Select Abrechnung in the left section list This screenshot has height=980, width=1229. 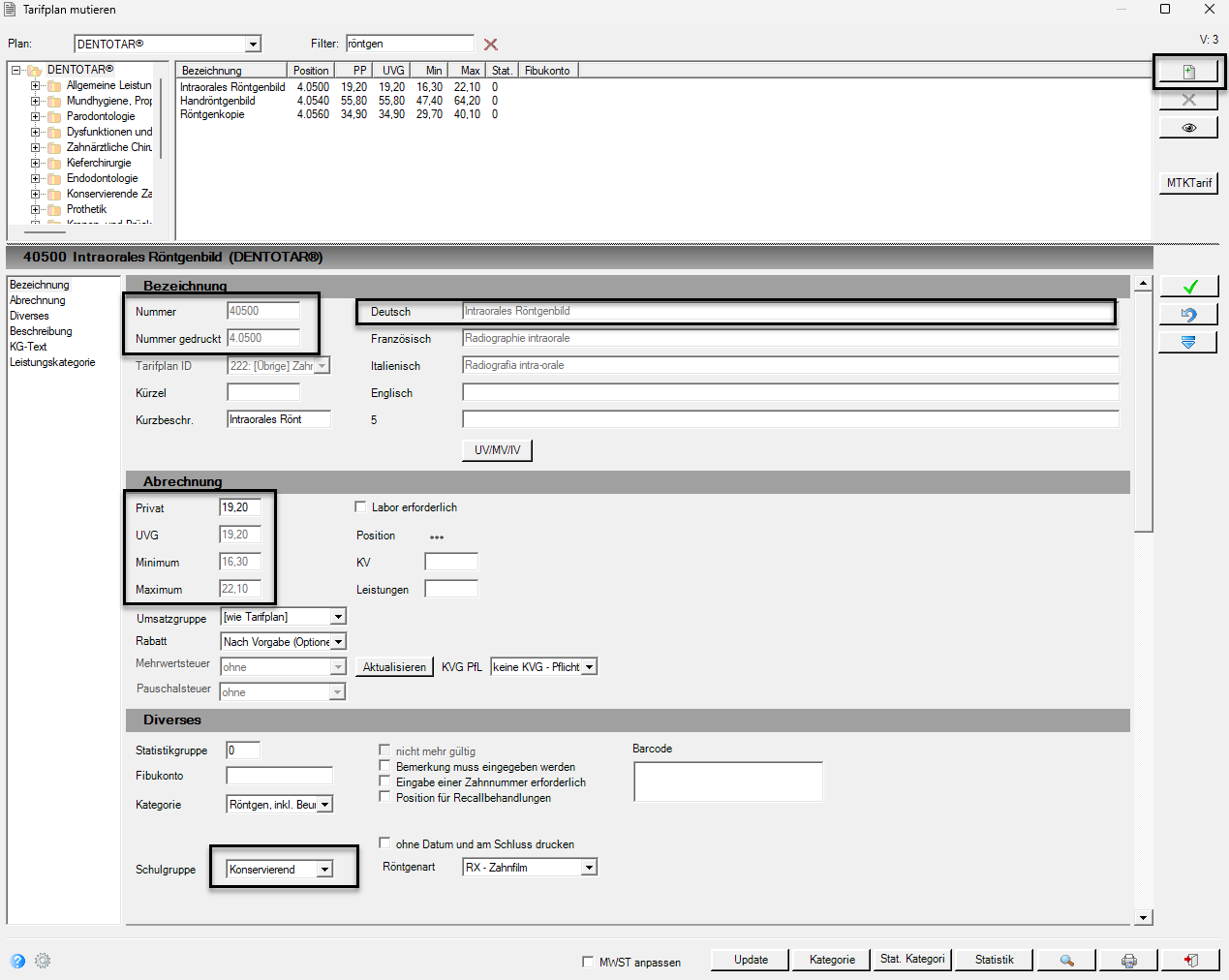click(x=38, y=300)
